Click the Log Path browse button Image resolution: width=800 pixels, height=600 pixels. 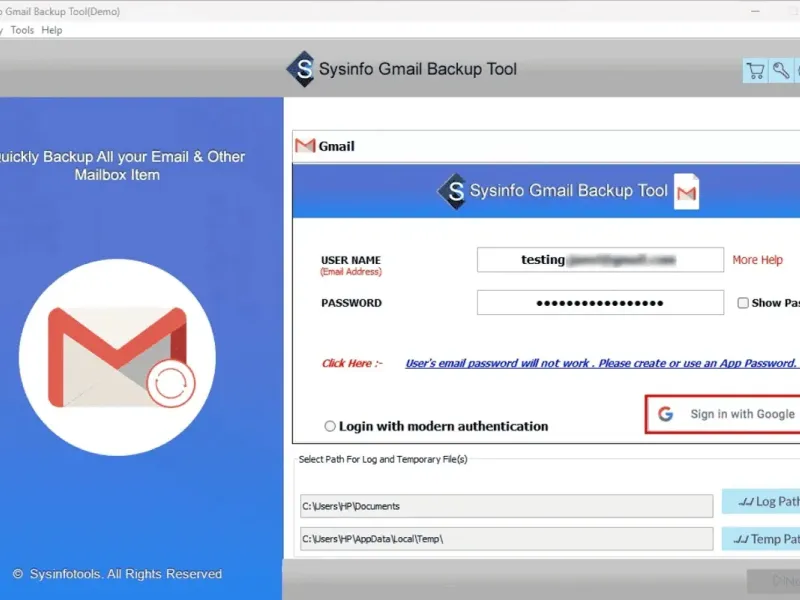[761, 502]
